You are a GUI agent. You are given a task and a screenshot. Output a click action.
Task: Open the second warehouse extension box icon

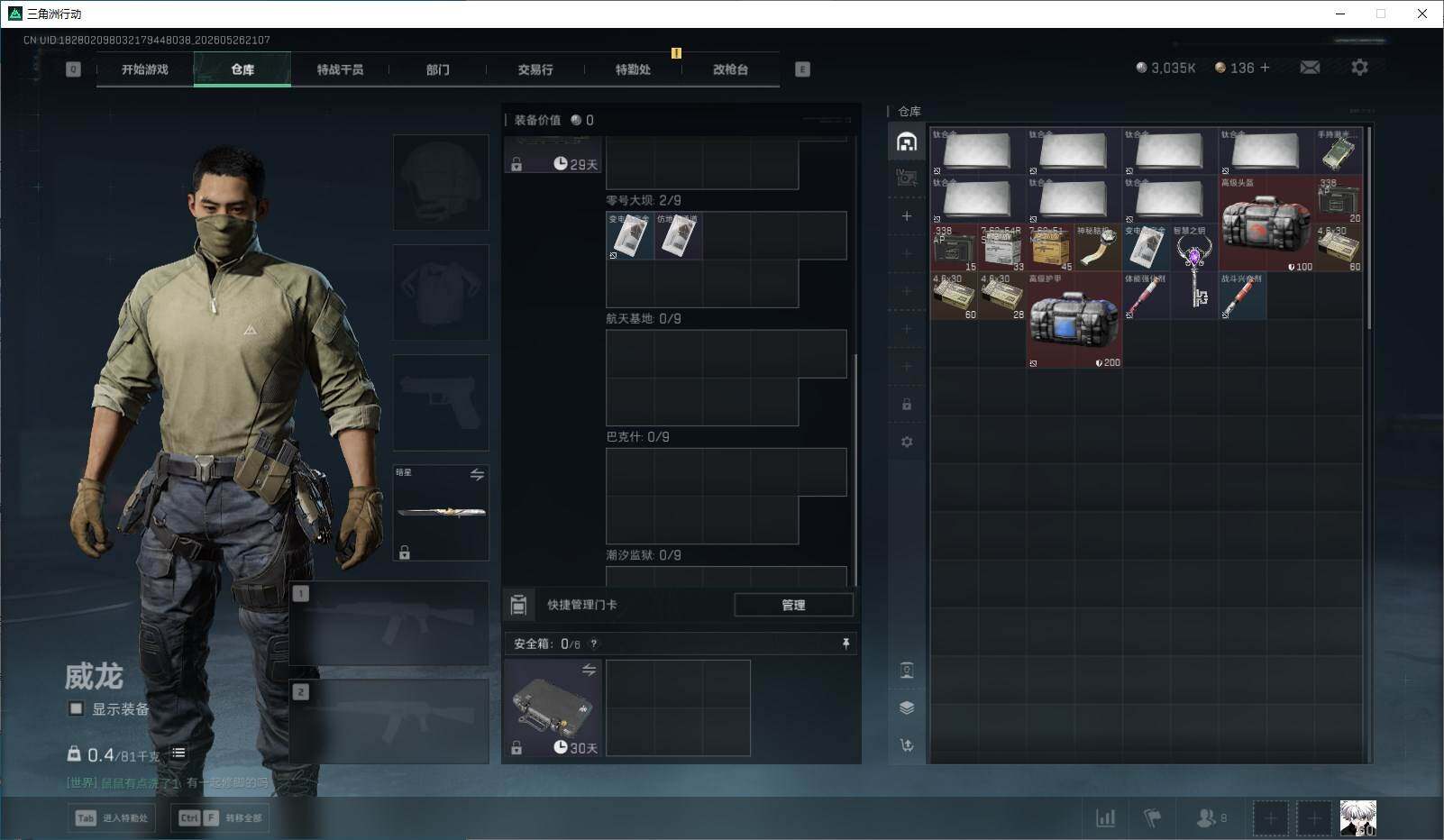point(907,178)
